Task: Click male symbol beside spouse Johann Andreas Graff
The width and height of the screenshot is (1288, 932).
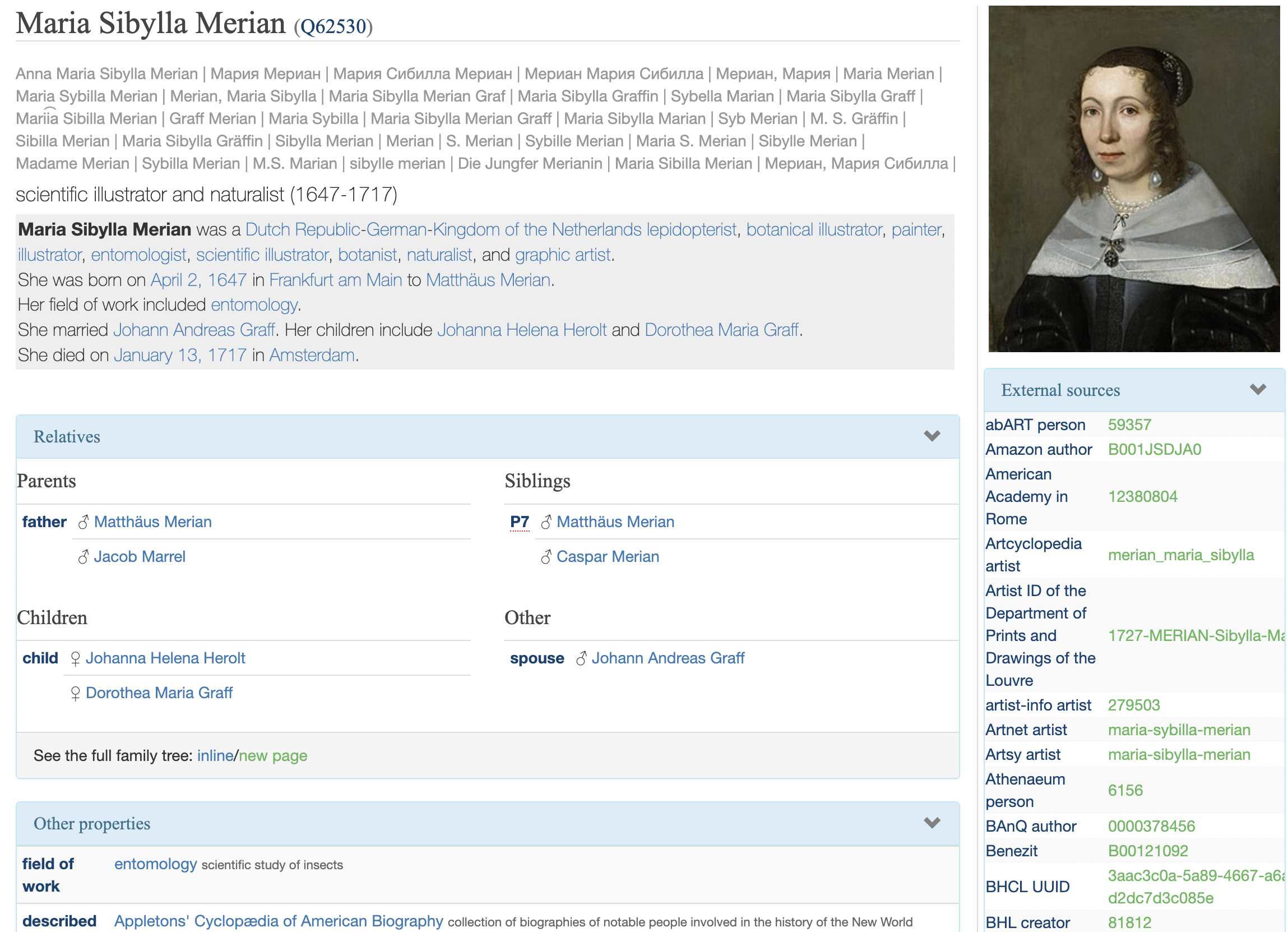Action: click(x=582, y=659)
